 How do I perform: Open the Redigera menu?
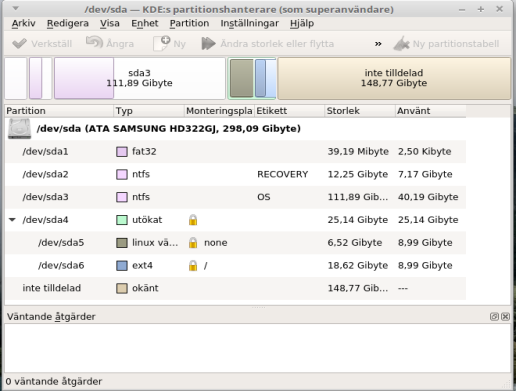click(68, 23)
